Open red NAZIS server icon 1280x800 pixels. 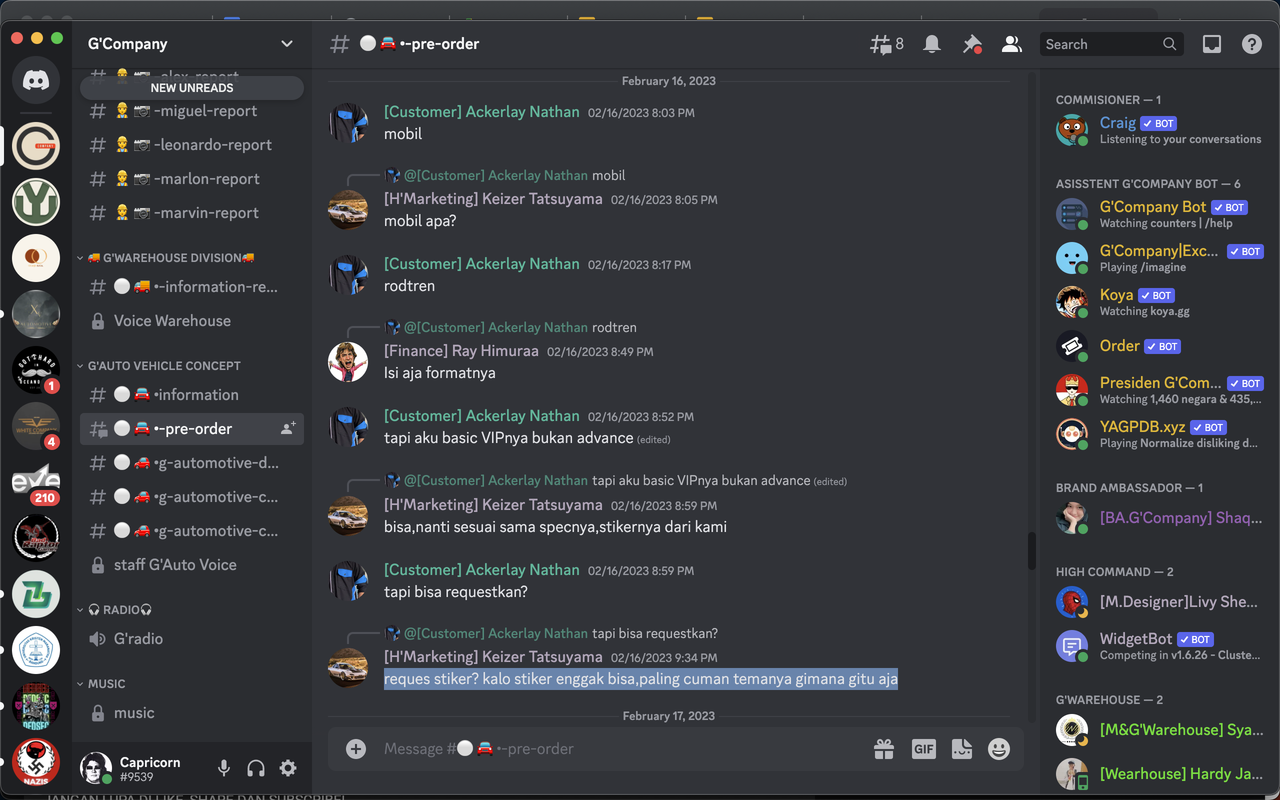(36, 763)
